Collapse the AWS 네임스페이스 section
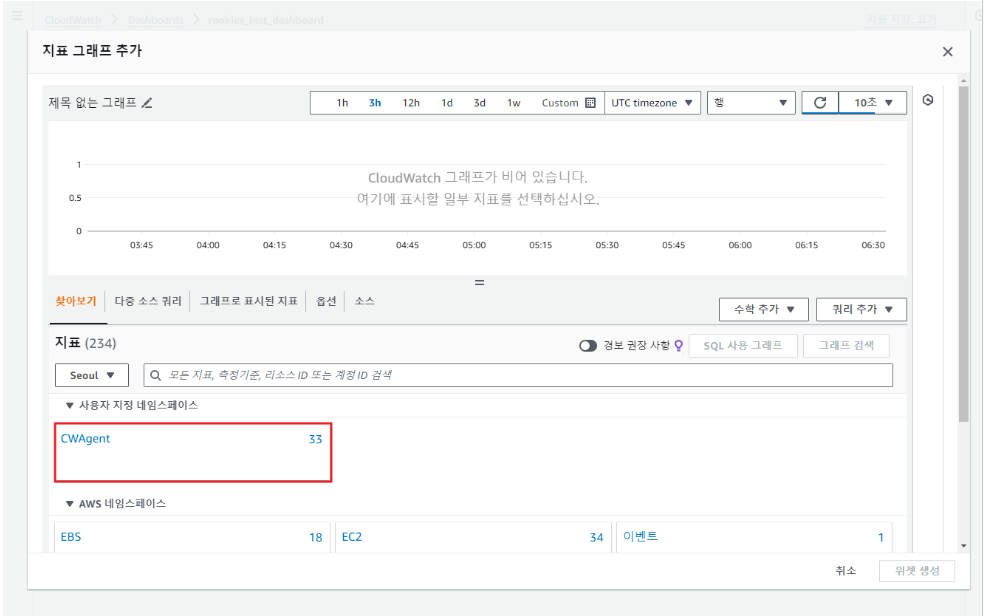Image resolution: width=984 pixels, height=616 pixels. pyautogui.click(x=70, y=504)
